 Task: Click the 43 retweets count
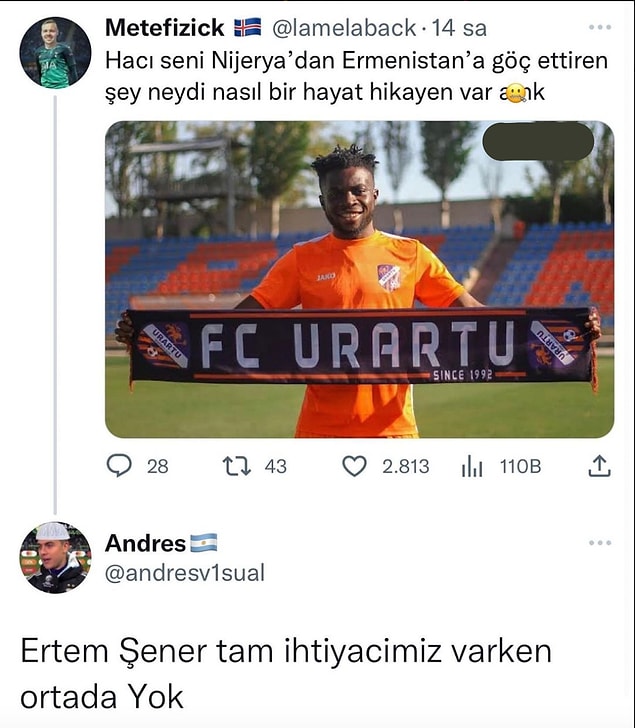[276, 467]
